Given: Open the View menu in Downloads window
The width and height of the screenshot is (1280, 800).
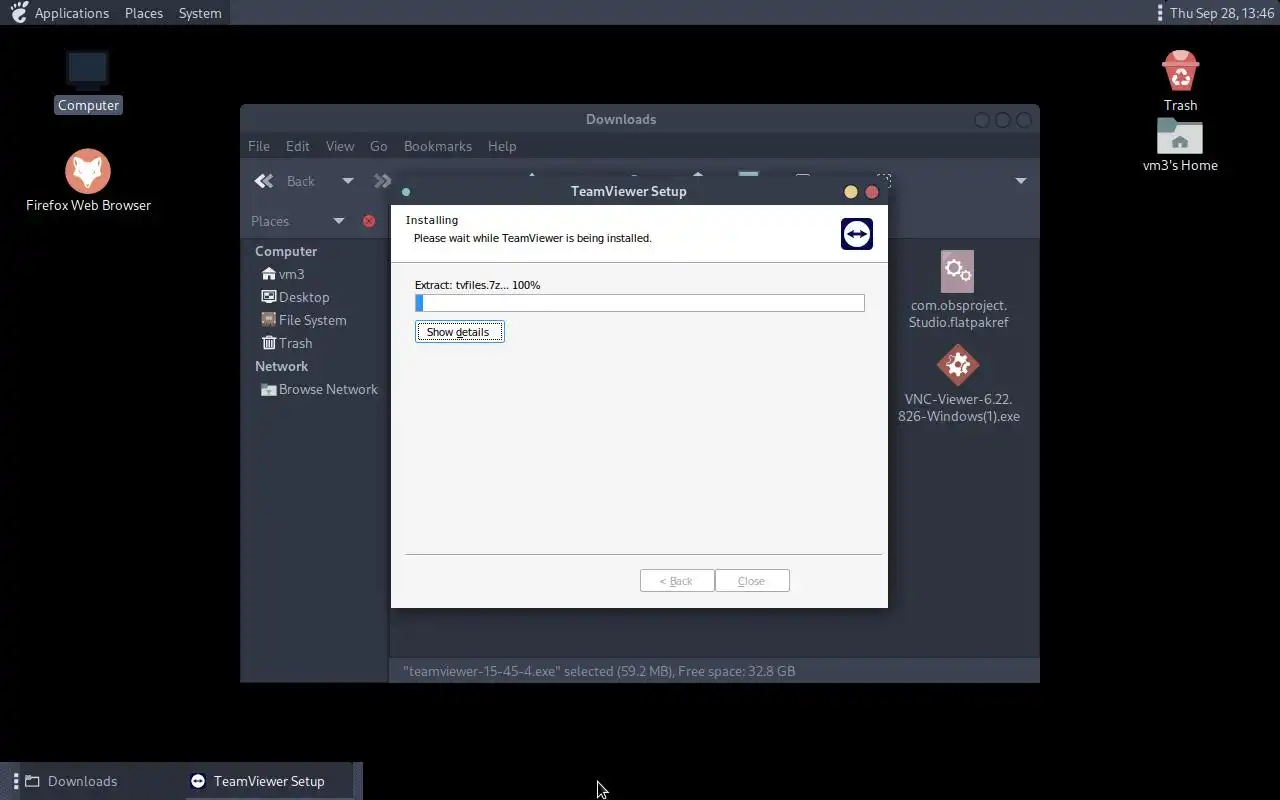Looking at the screenshot, I should [340, 146].
